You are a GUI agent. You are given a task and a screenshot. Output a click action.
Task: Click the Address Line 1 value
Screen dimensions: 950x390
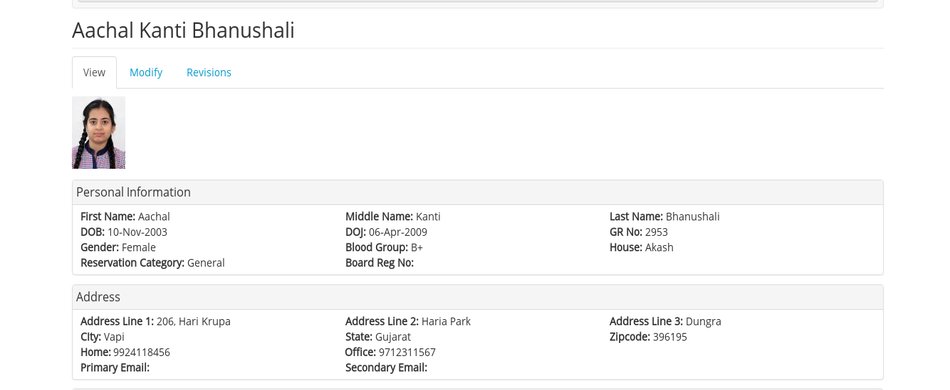point(193,322)
